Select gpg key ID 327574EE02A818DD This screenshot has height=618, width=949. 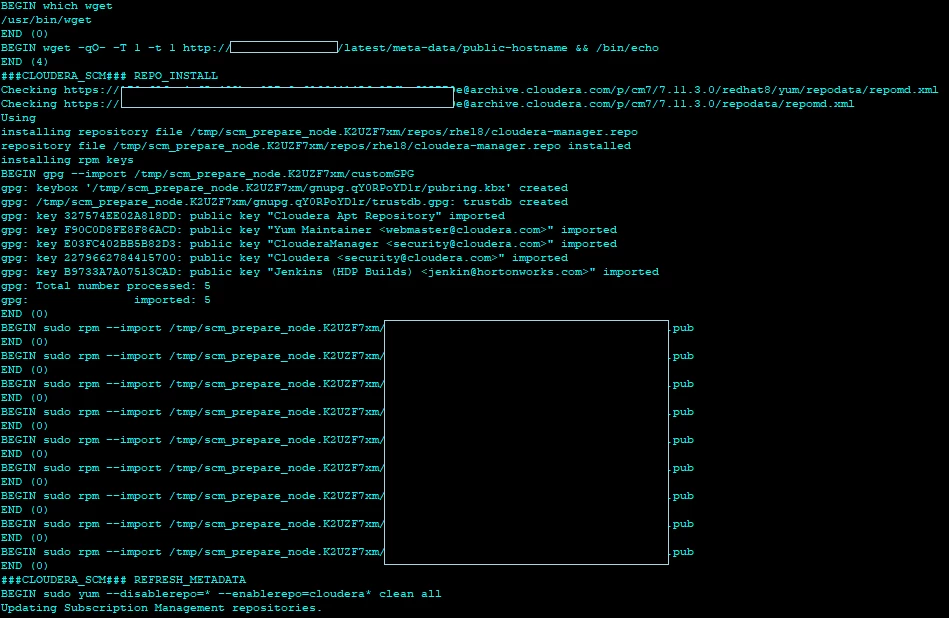click(x=120, y=216)
